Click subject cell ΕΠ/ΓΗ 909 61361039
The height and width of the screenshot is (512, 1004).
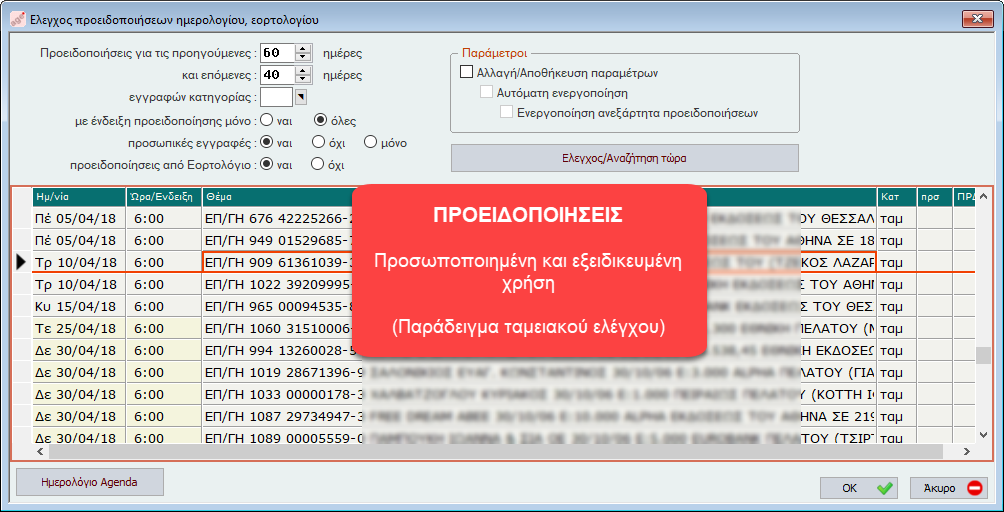pyautogui.click(x=539, y=262)
